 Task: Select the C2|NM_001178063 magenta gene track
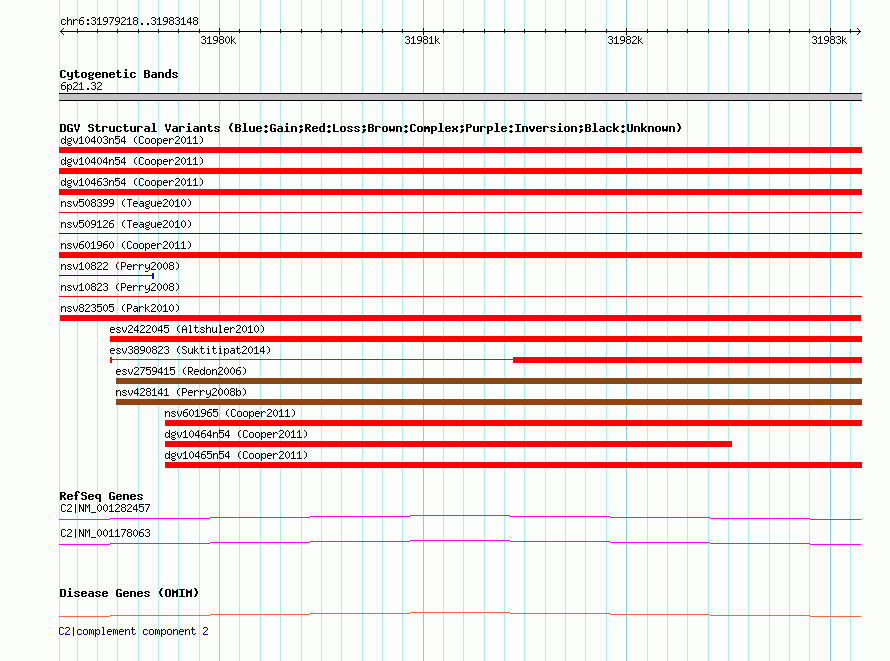(460, 542)
